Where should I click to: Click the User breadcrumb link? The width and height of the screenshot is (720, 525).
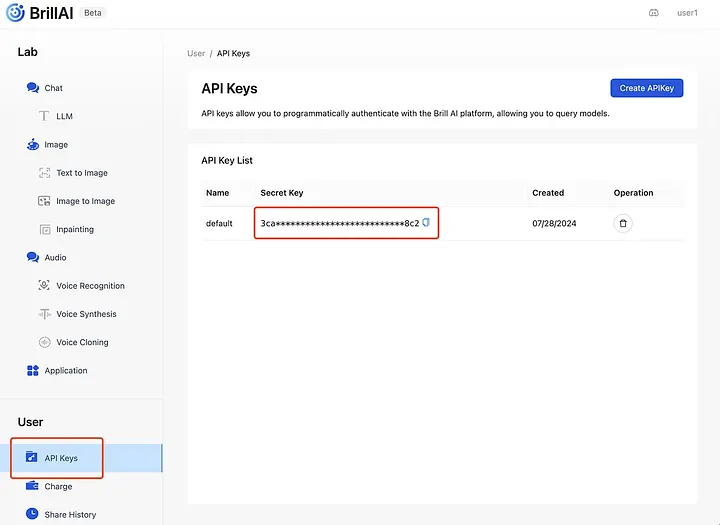pos(196,53)
